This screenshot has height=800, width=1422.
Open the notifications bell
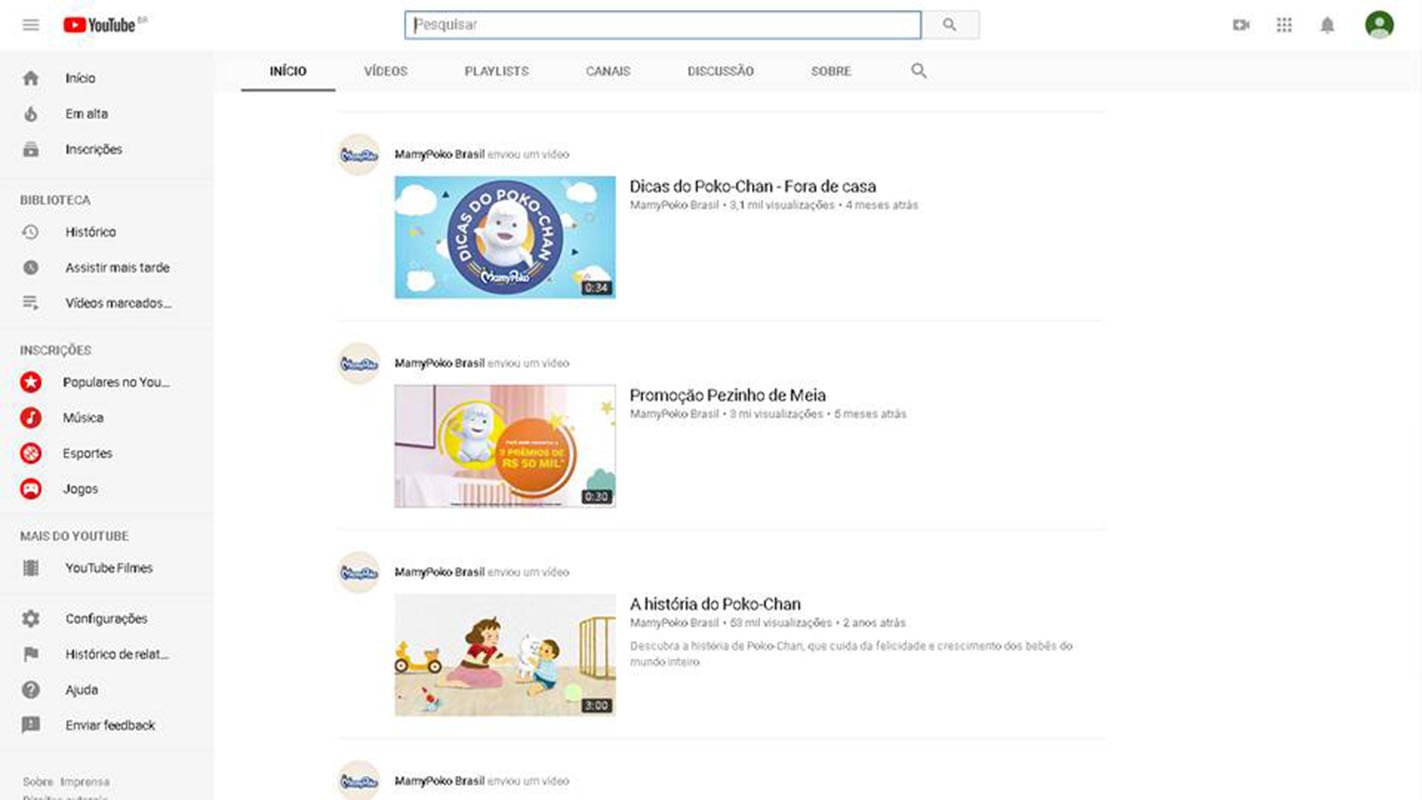pyautogui.click(x=1327, y=25)
